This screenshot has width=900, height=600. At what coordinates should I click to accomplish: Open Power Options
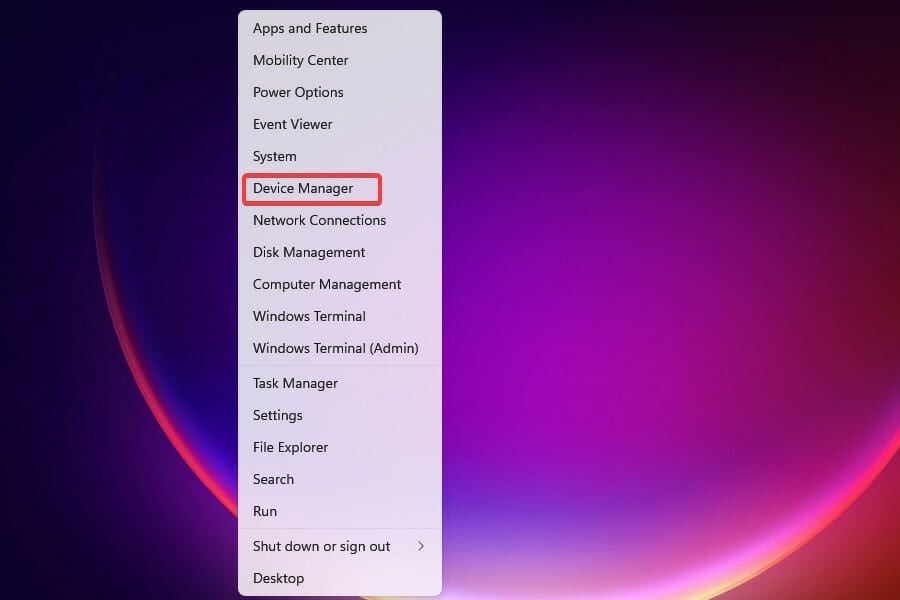pyautogui.click(x=340, y=92)
